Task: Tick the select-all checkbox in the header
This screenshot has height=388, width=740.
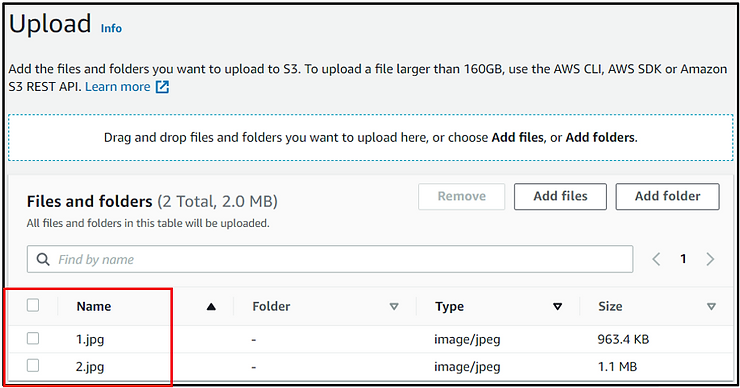Action: click(33, 305)
